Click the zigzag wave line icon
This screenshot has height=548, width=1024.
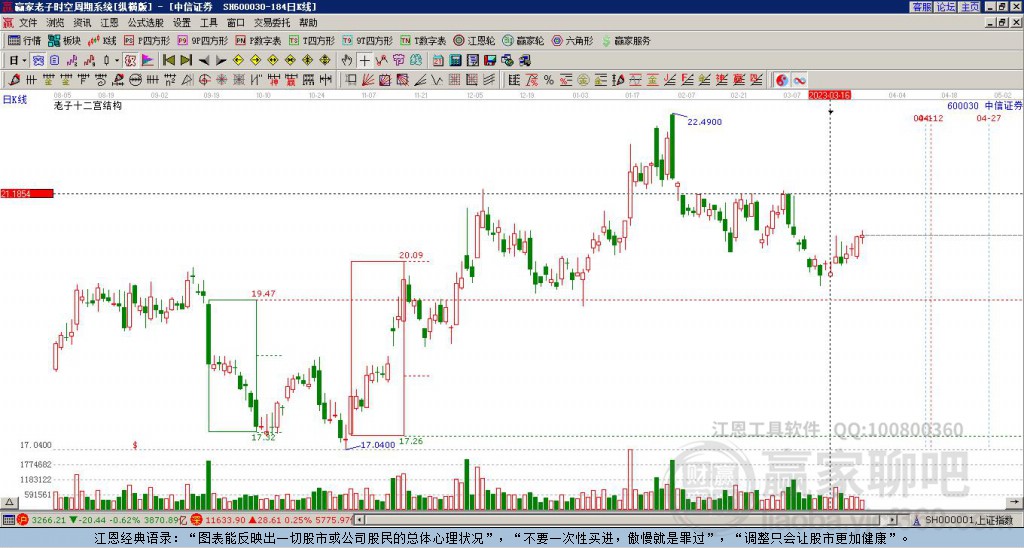pos(382,61)
